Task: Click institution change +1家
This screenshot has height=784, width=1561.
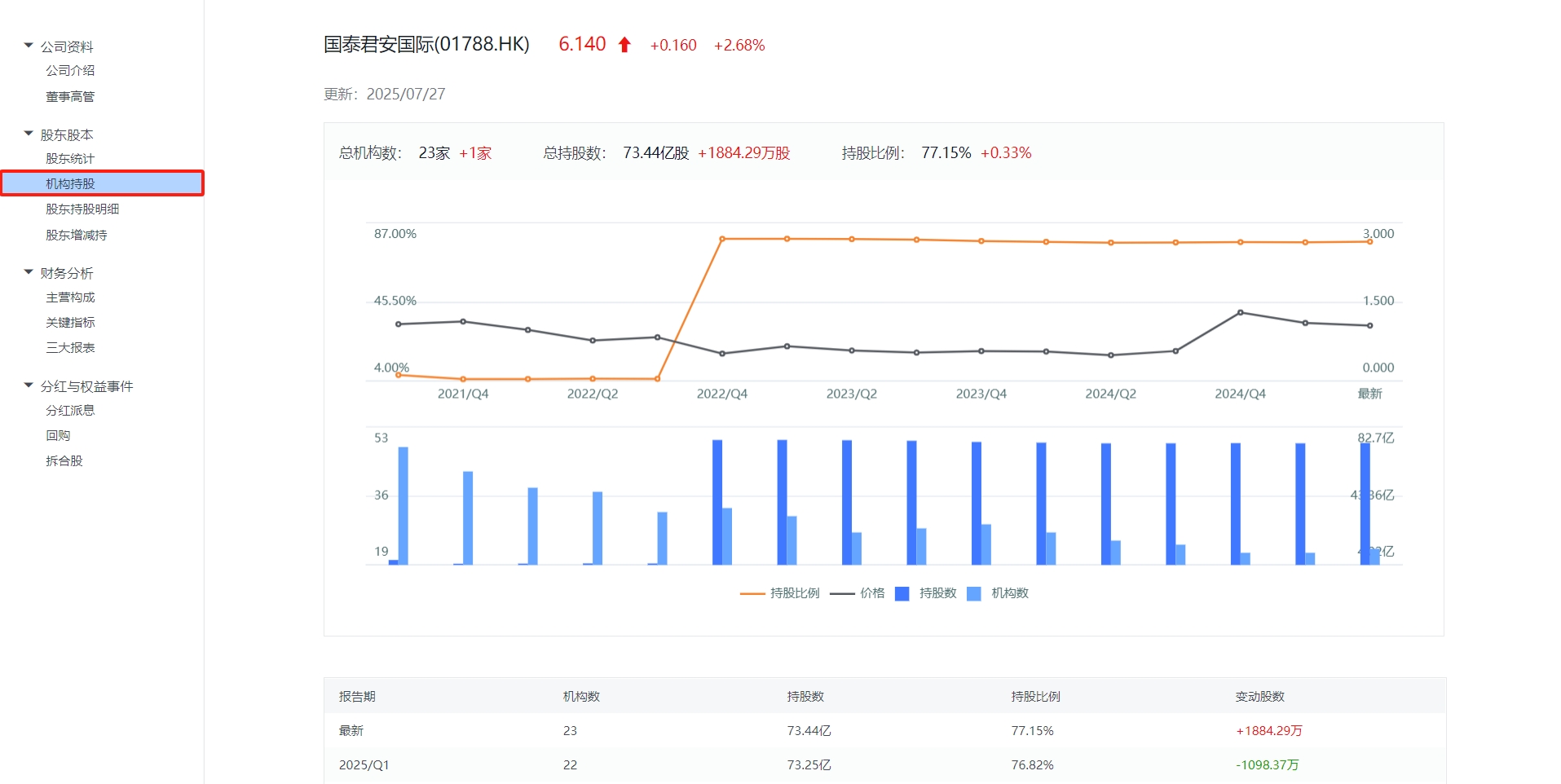Action: (475, 153)
